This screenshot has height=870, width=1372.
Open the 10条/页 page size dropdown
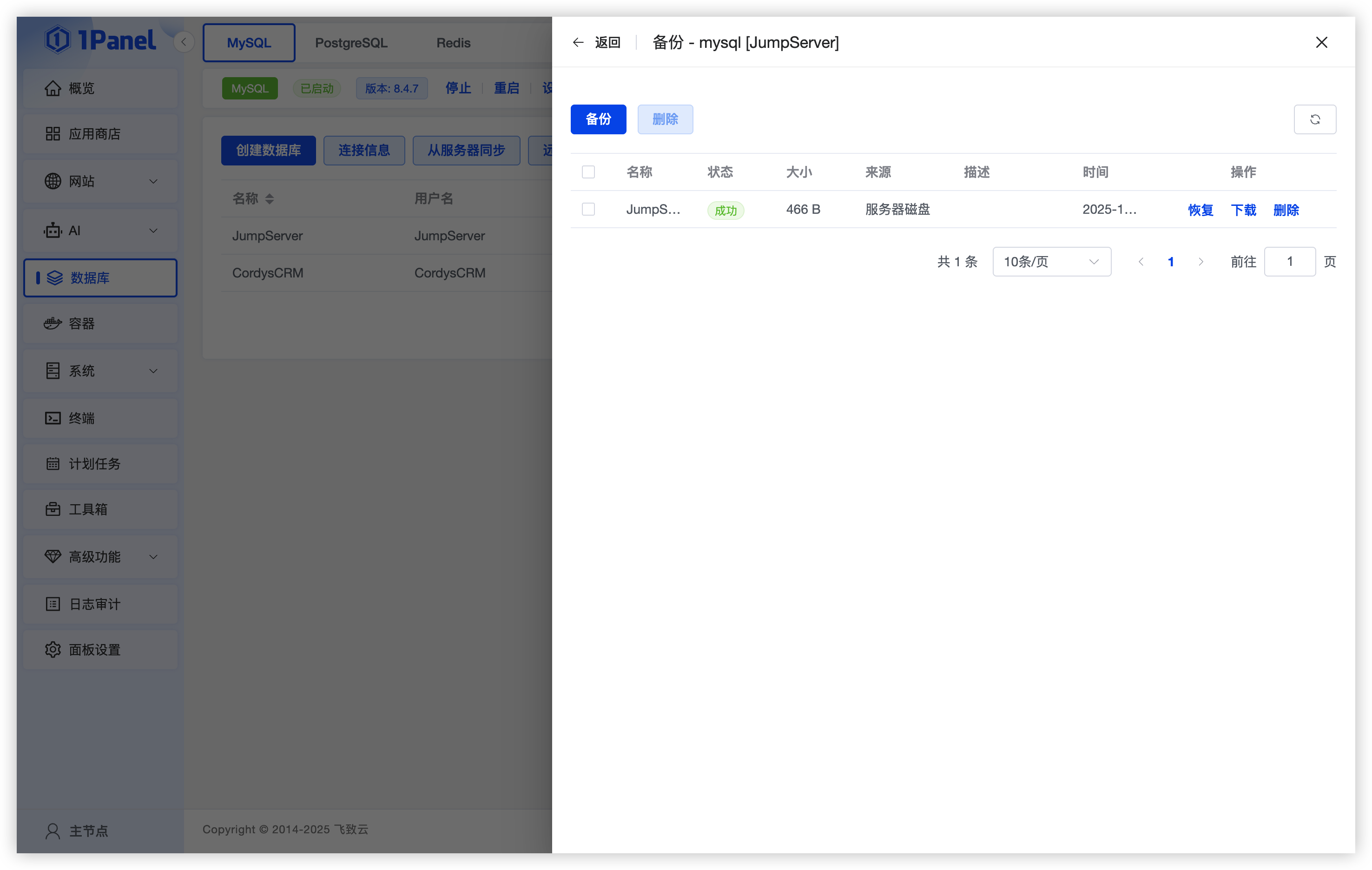(1051, 262)
